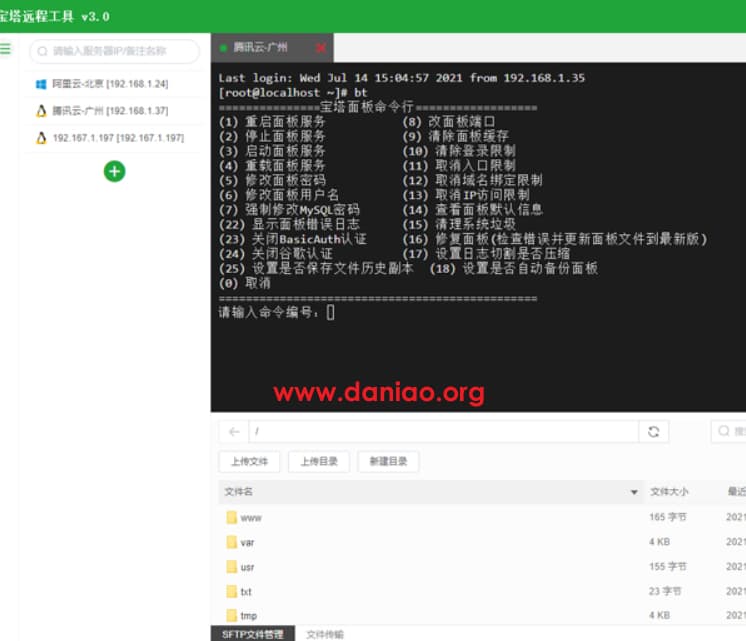Click the Linux penguin icon beside 192.168.1.37

tap(41, 111)
